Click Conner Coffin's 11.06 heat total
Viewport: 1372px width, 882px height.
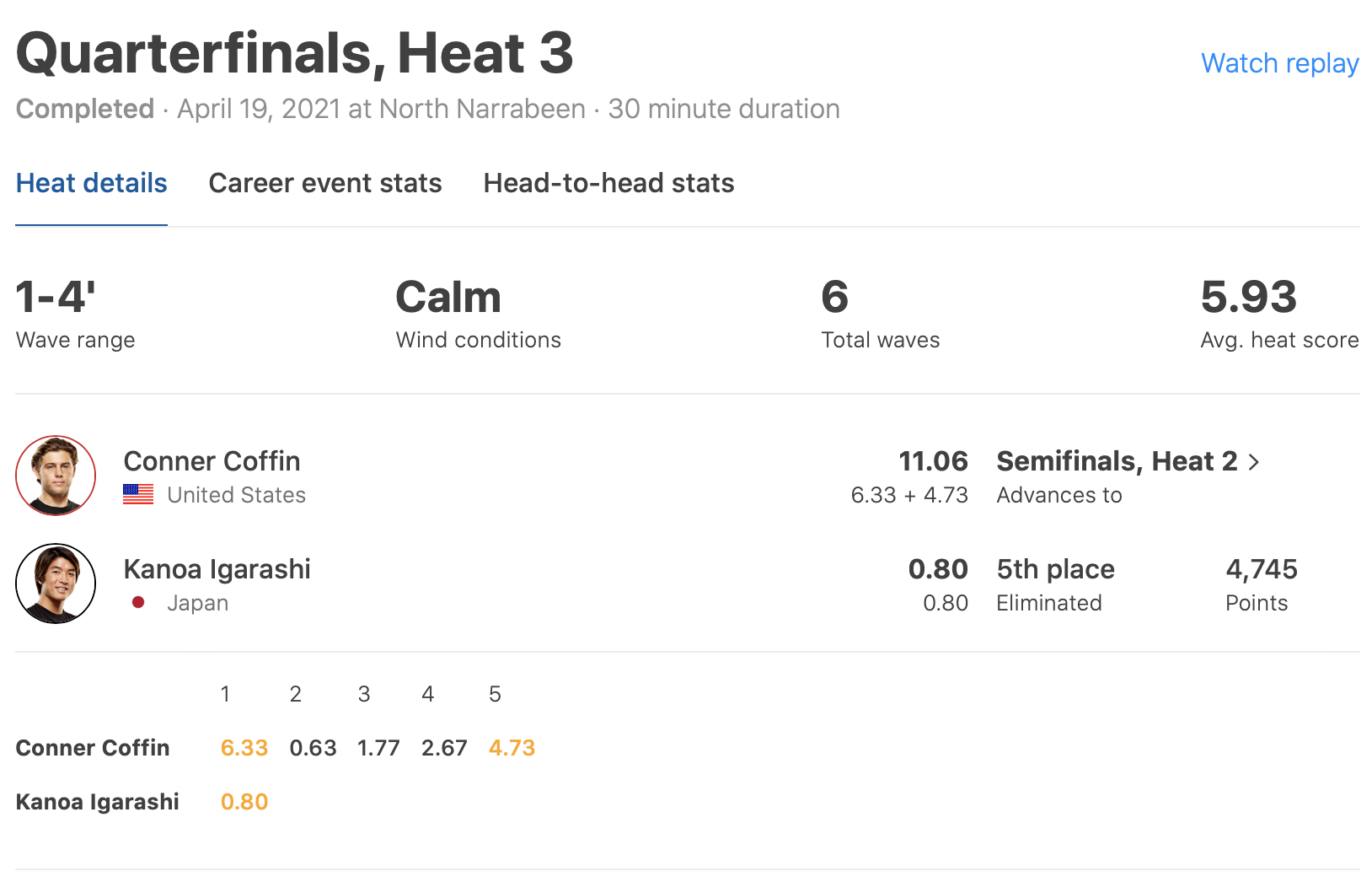pyautogui.click(x=933, y=461)
